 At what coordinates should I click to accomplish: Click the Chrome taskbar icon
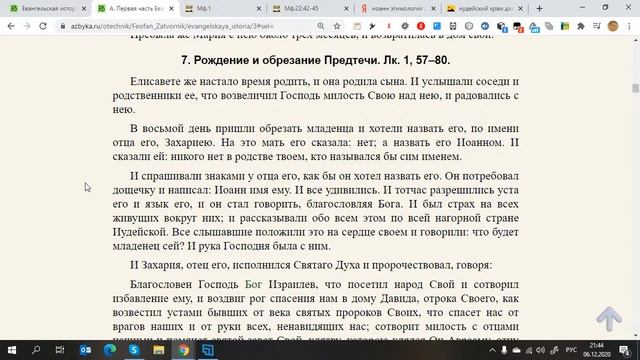tap(183, 350)
